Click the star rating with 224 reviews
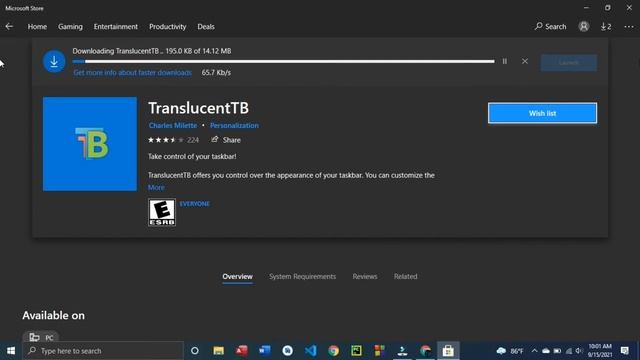Image resolution: width=640 pixels, height=360 pixels. click(x=173, y=140)
